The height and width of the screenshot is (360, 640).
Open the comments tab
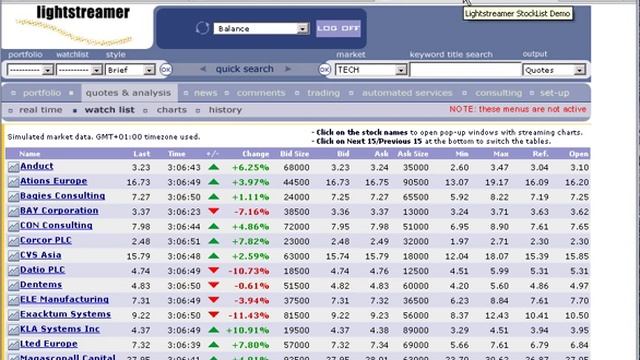click(261, 93)
